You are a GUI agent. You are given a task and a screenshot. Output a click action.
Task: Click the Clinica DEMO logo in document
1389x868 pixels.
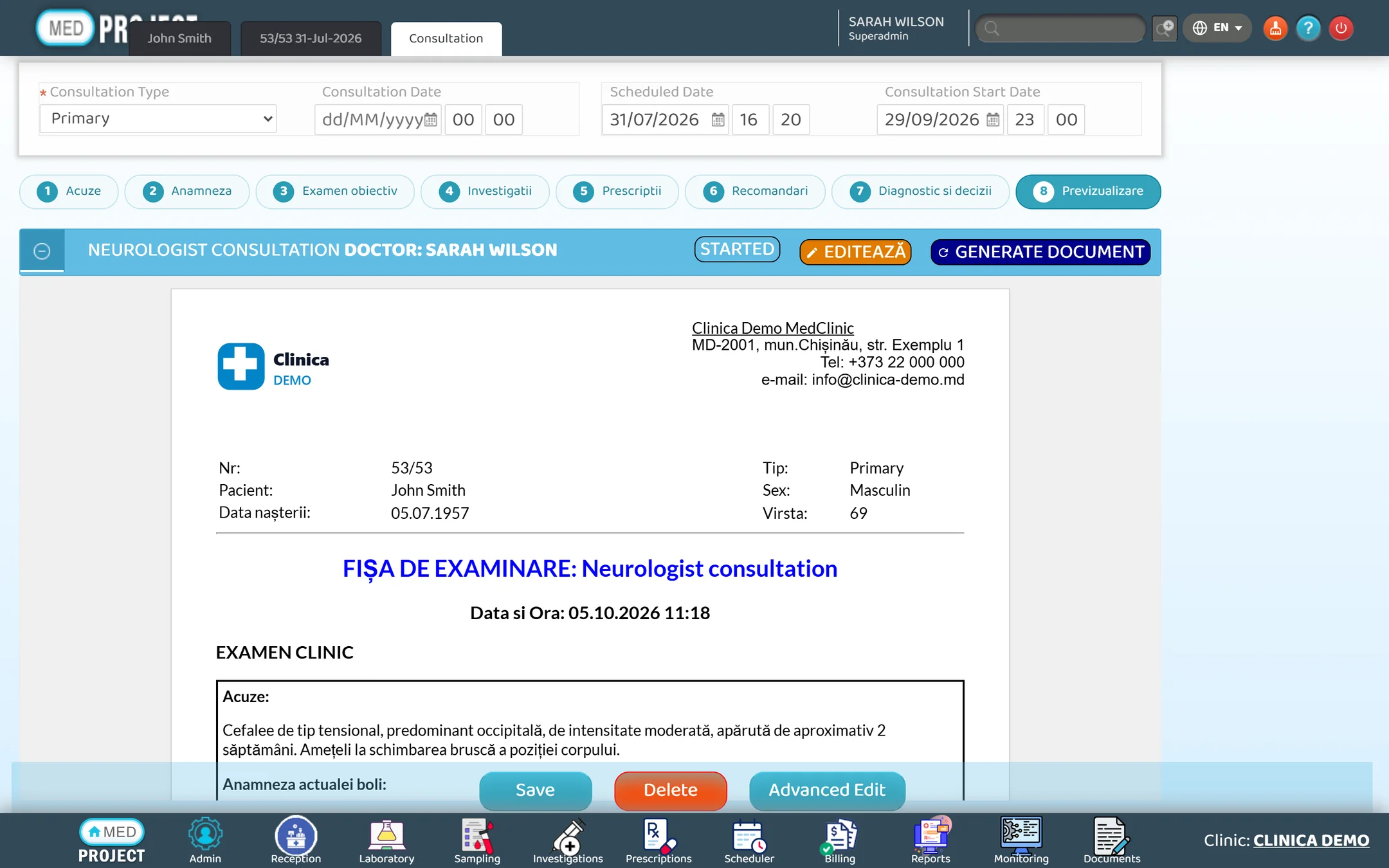(x=273, y=366)
